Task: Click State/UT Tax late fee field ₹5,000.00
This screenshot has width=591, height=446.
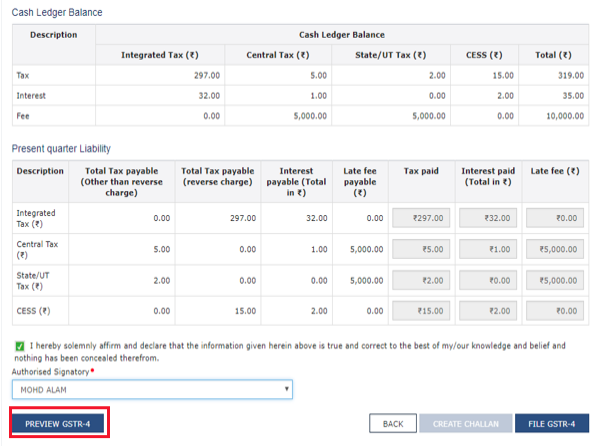Action: 555,280
